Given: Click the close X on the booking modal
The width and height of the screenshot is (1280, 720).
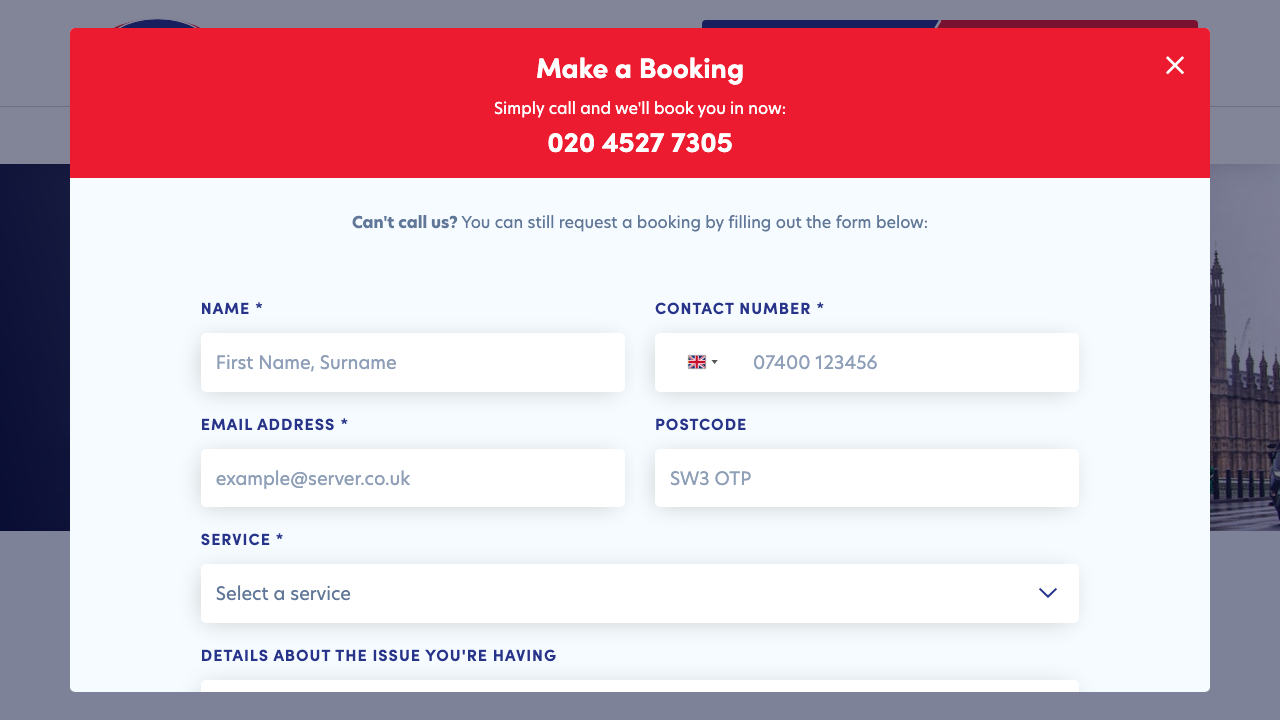Looking at the screenshot, I should click(1174, 65).
